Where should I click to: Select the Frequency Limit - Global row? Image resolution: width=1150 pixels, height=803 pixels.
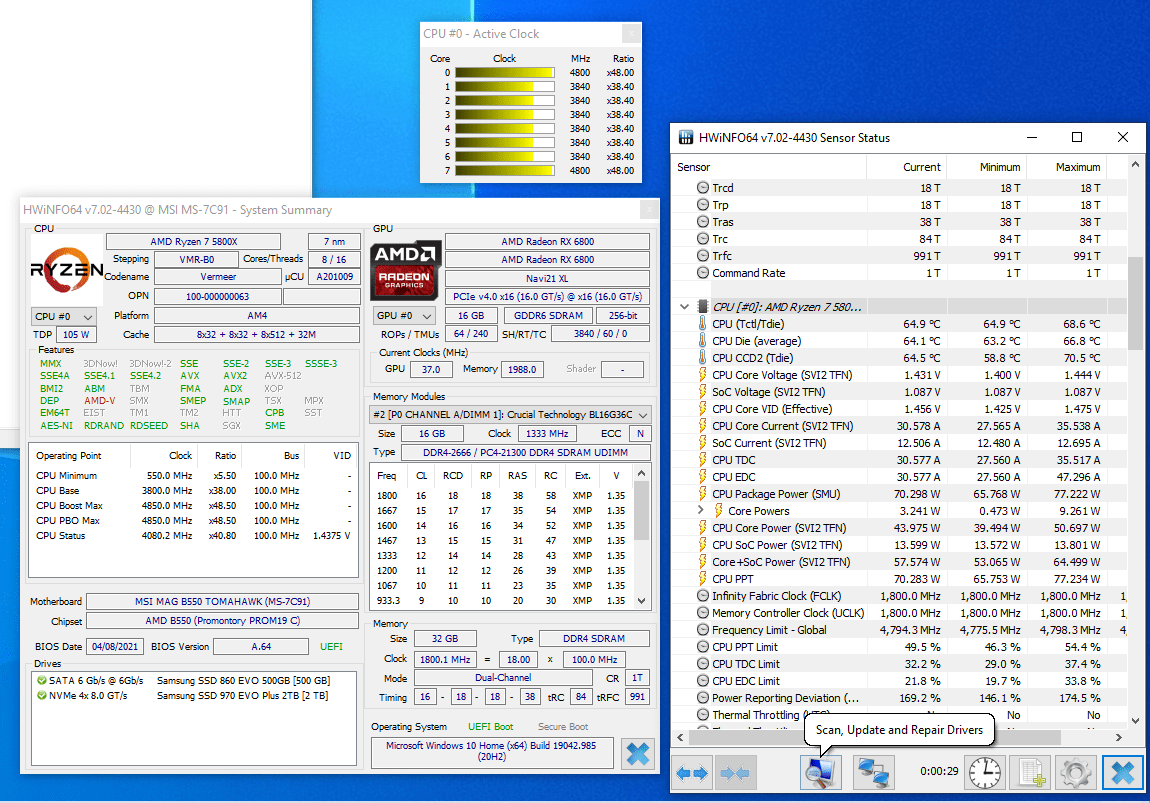(899, 630)
